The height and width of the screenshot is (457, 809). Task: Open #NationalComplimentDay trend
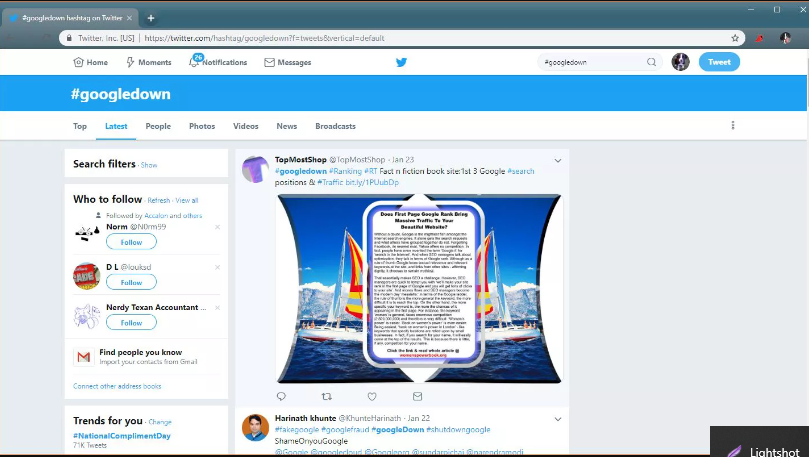tap(122, 435)
